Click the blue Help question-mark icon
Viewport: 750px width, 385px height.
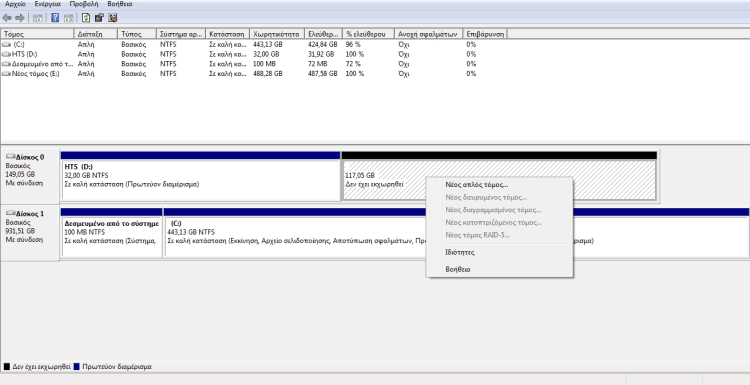pos(55,18)
